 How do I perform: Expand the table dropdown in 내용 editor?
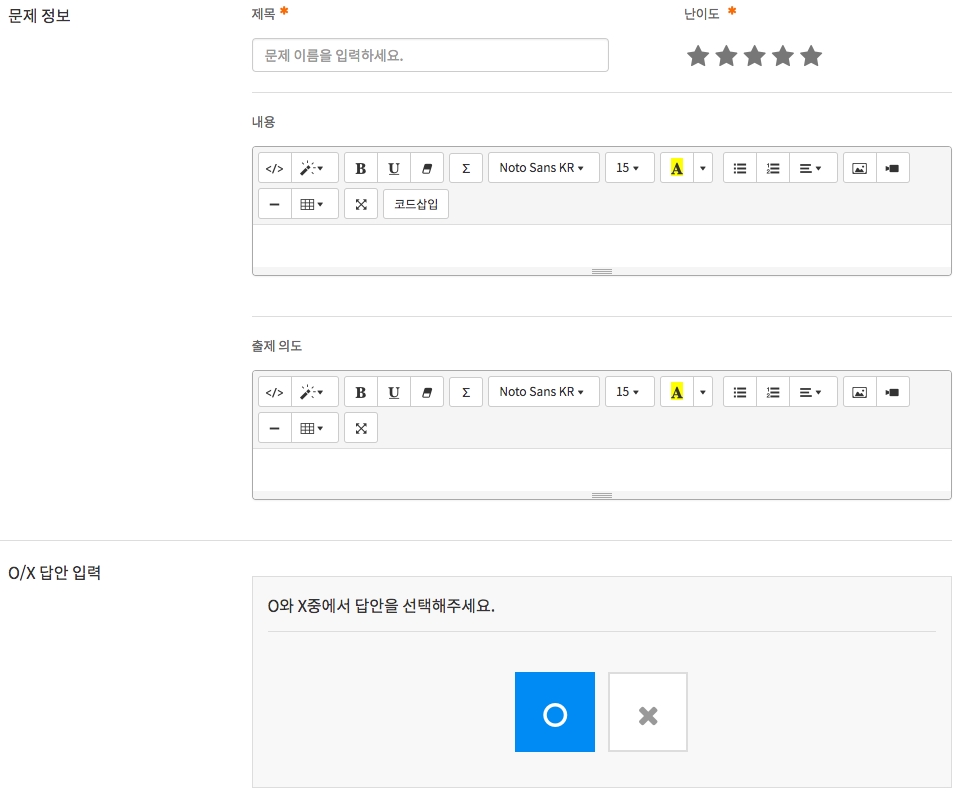(x=313, y=204)
